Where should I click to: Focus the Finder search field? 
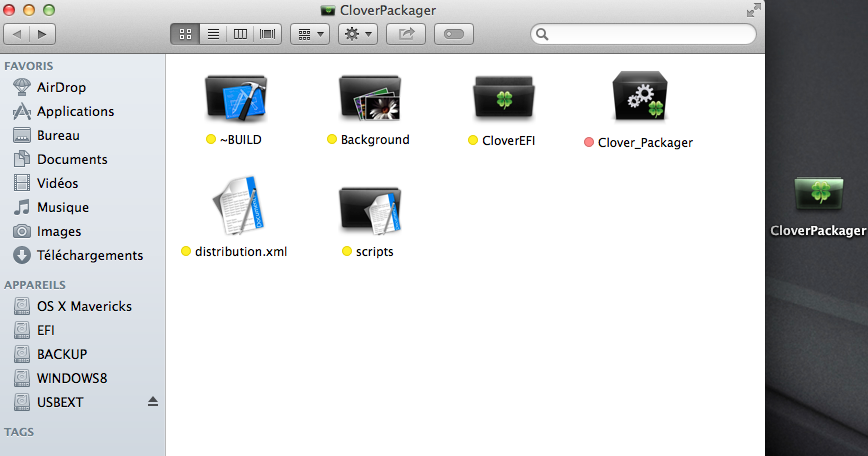643,34
